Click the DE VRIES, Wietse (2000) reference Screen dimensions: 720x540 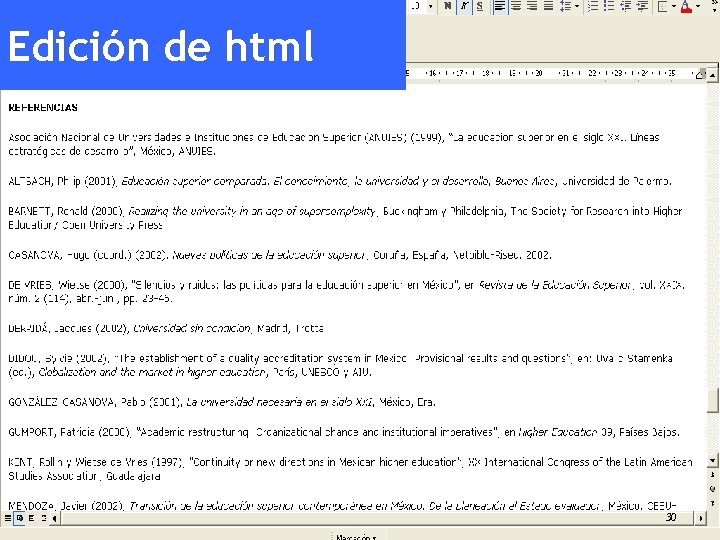[347, 292]
